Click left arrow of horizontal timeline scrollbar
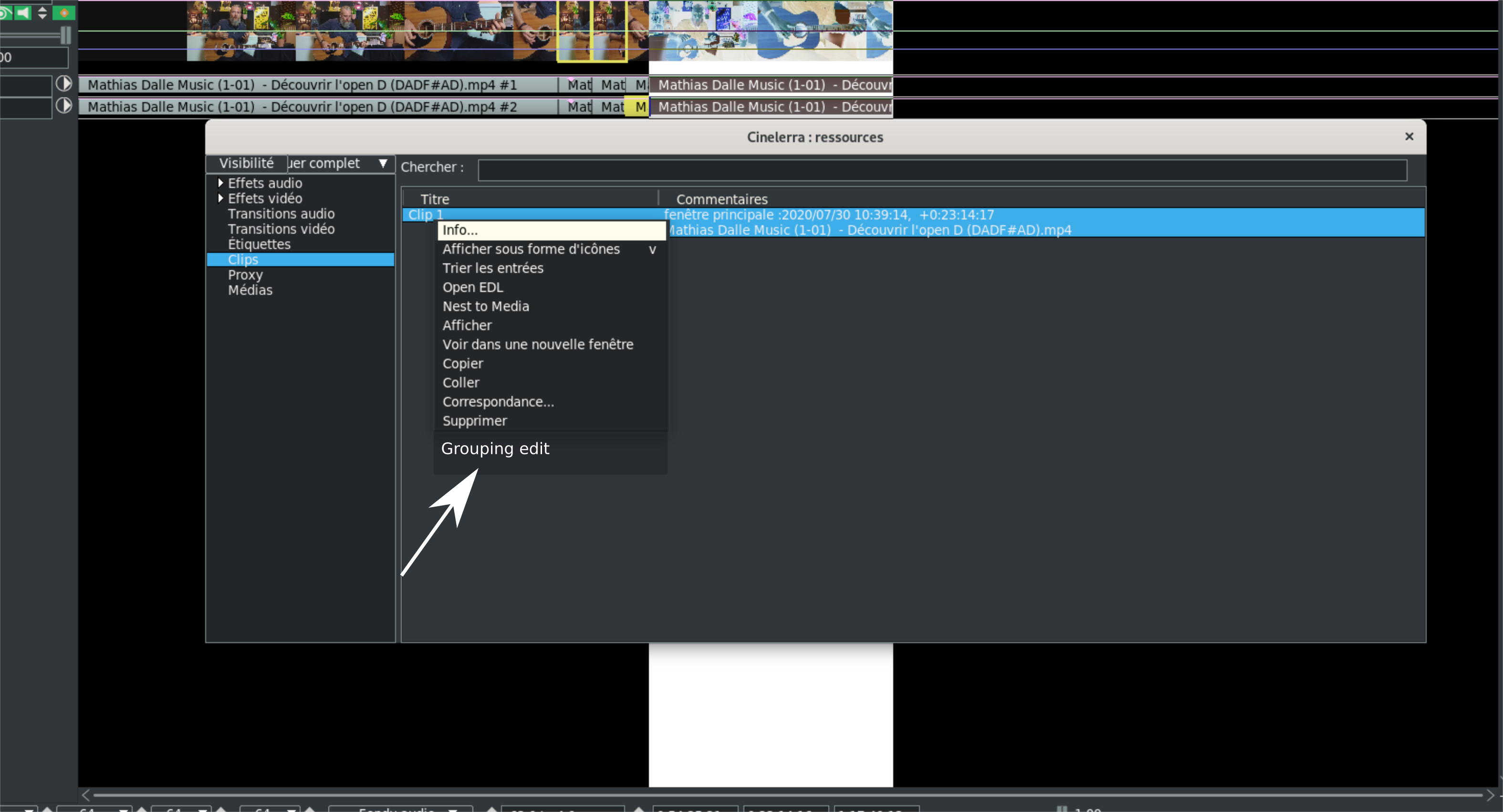 (x=86, y=795)
